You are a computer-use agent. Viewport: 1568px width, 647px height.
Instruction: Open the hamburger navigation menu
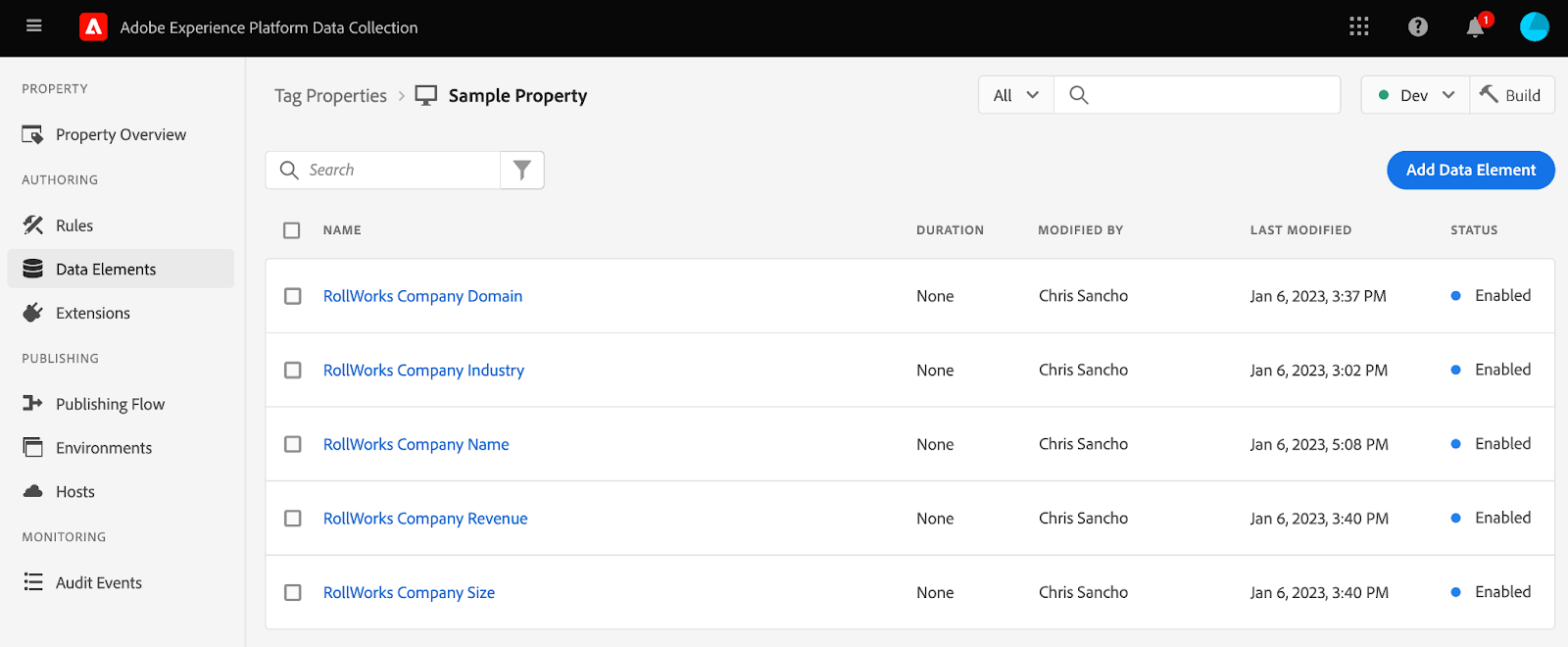tap(34, 26)
